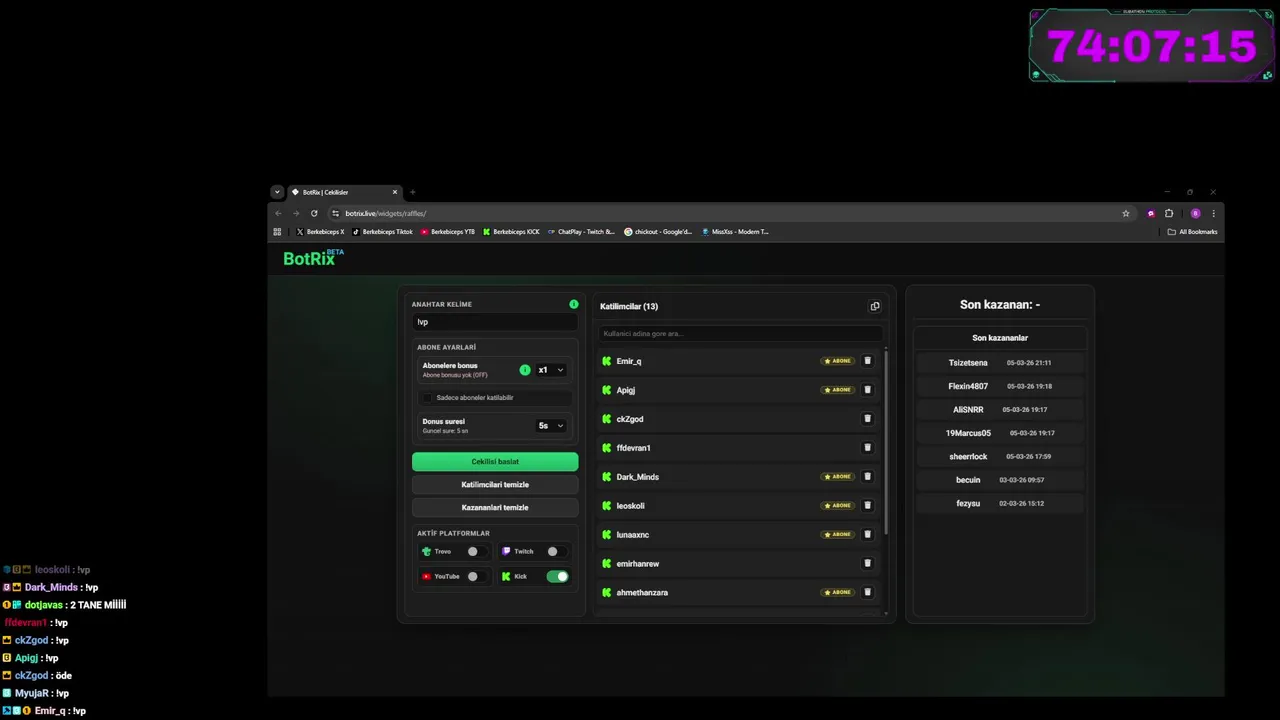This screenshot has width=1280, height=720.
Task: Focus the keyword field containing !vp
Action: pos(495,322)
